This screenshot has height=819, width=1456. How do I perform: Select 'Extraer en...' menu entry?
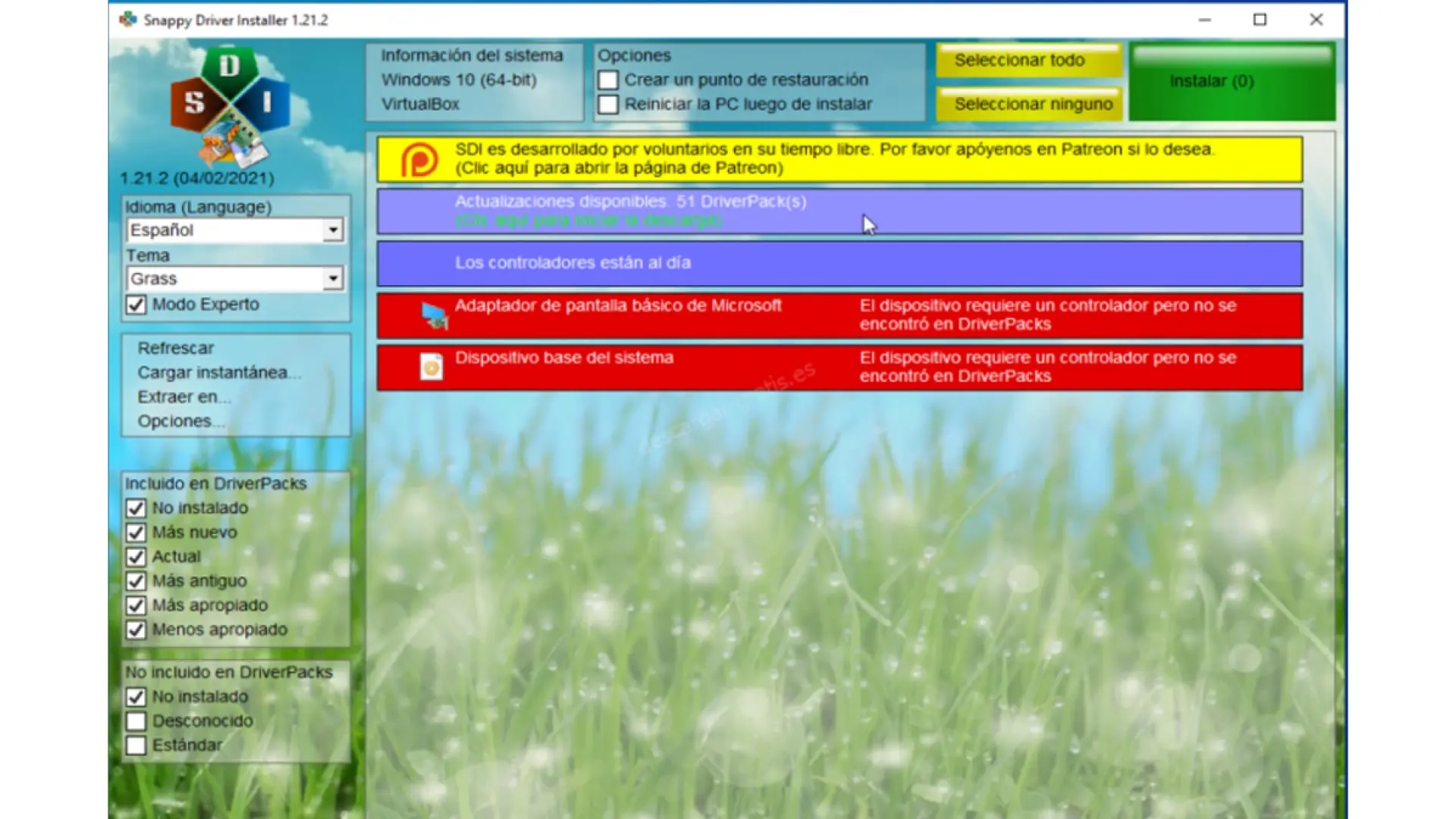tap(184, 397)
